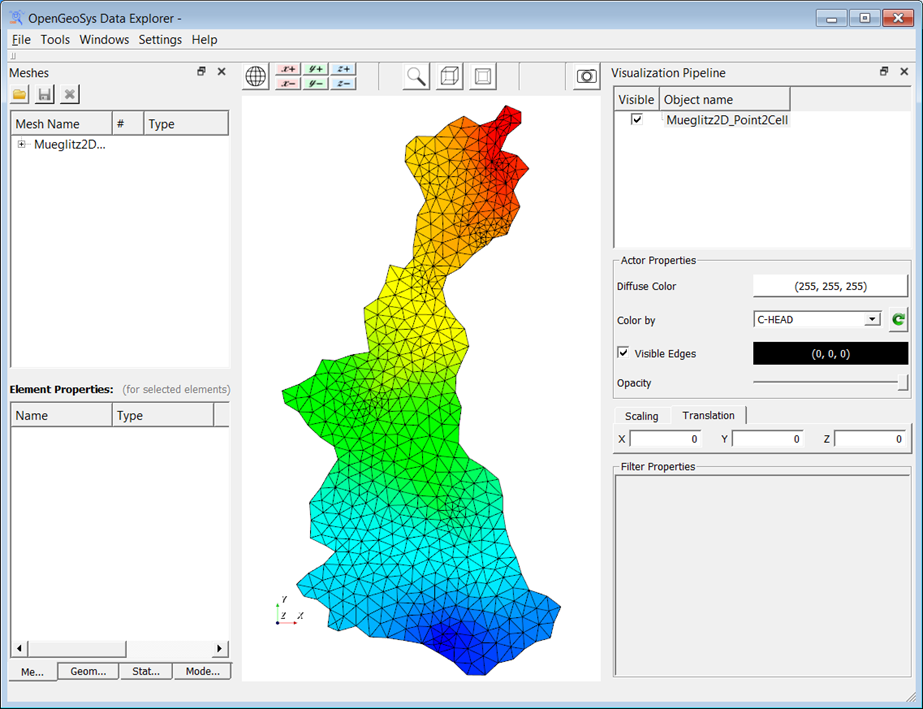Take a screenshot with the camera icon
Image resolution: width=923 pixels, height=709 pixels.
[587, 76]
